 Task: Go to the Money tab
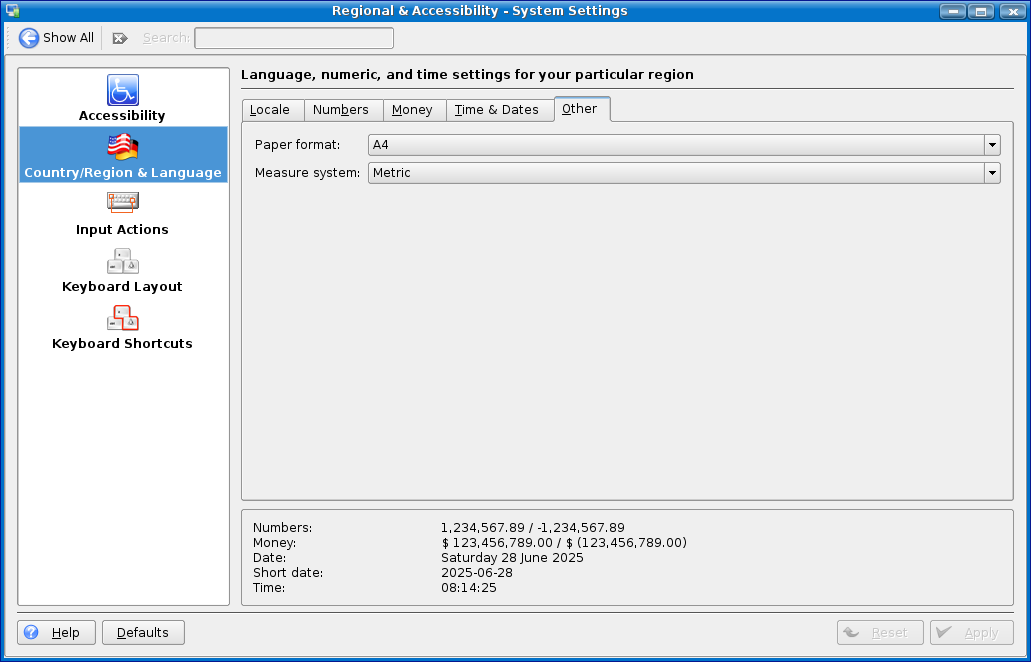click(412, 110)
